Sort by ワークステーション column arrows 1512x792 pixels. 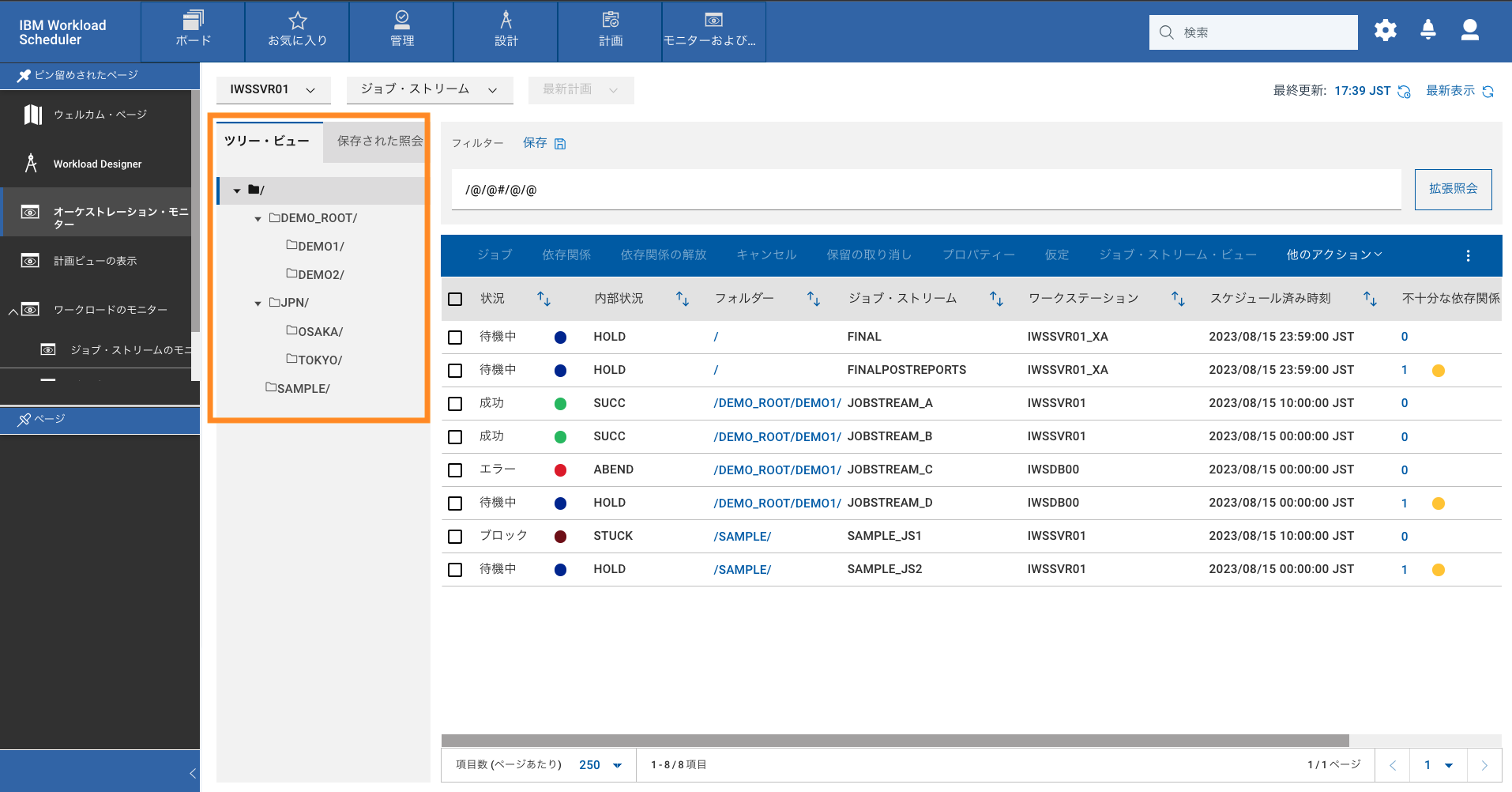coord(1178,299)
